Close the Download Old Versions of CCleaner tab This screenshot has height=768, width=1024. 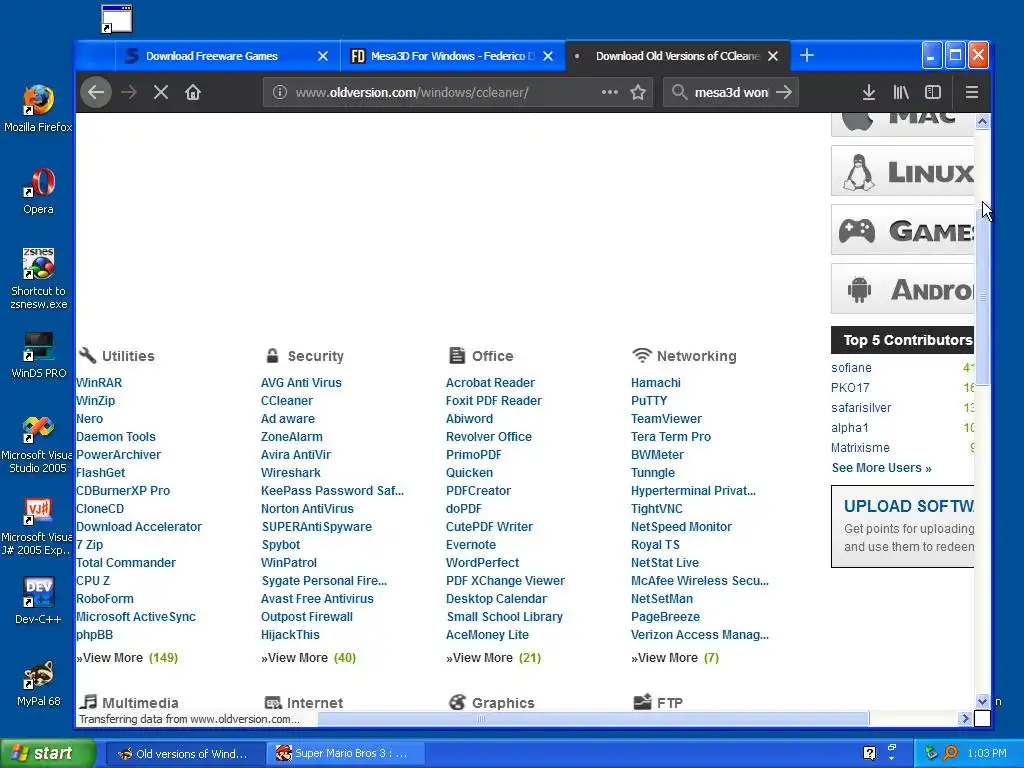[773, 56]
